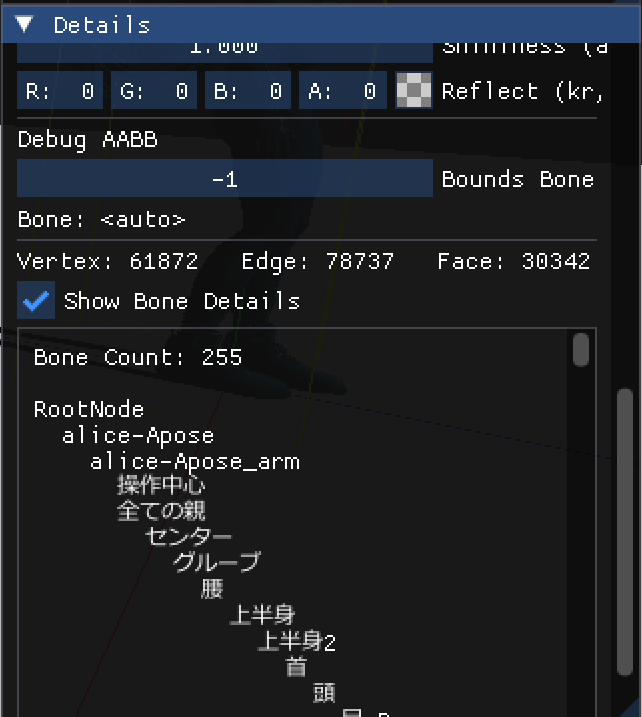The image size is (642, 717).
Task: Click the Bone Count: 255 text
Action: tap(138, 357)
